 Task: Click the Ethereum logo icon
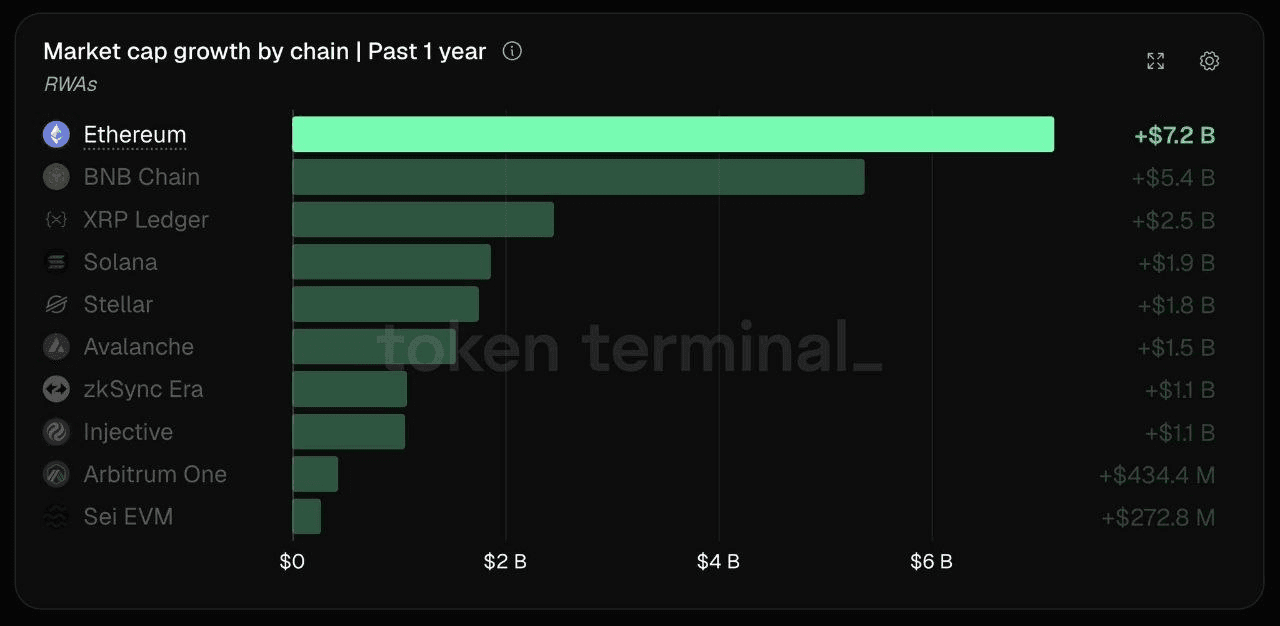56,134
